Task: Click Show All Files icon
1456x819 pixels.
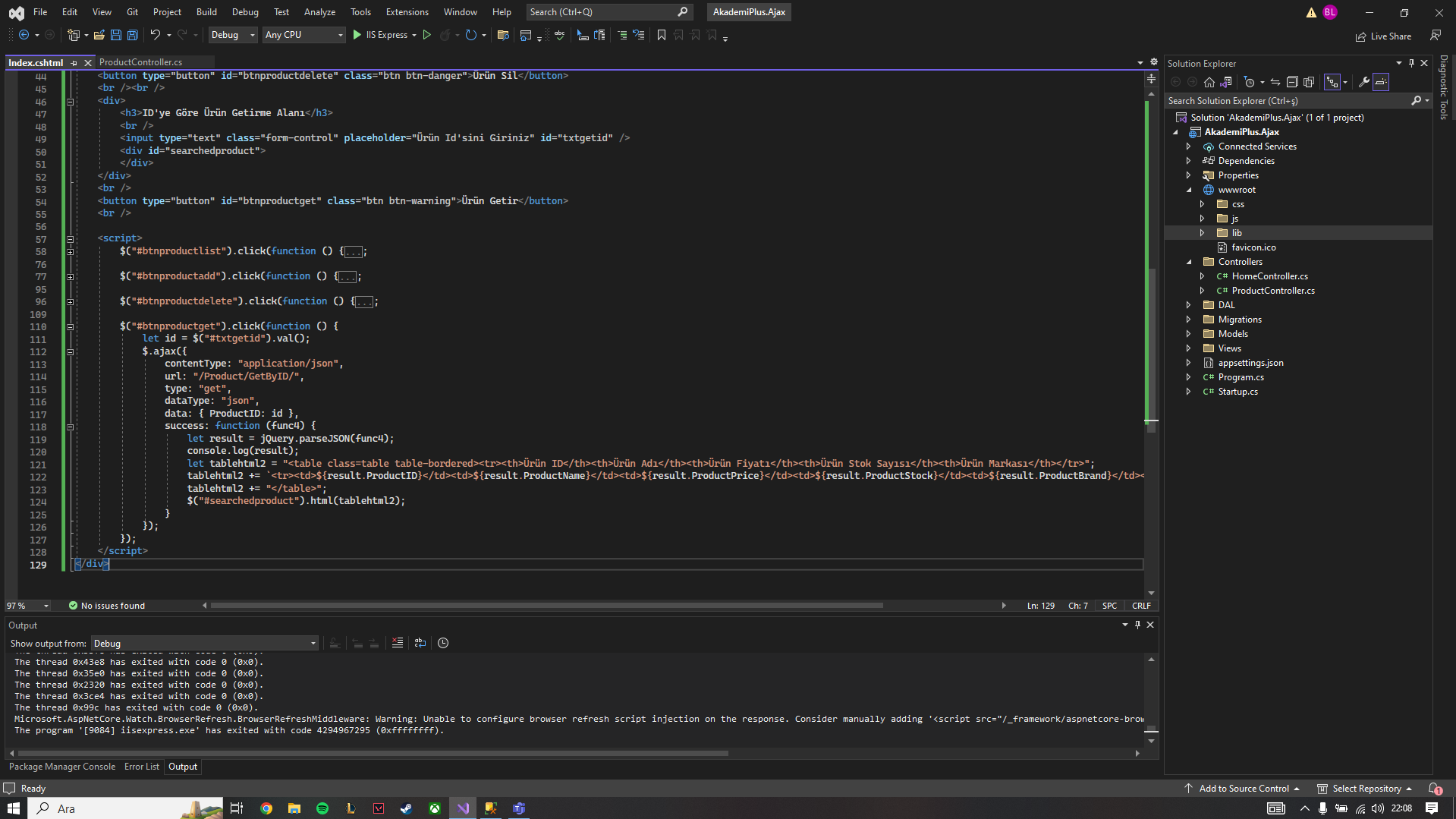Action: pyautogui.click(x=1309, y=82)
